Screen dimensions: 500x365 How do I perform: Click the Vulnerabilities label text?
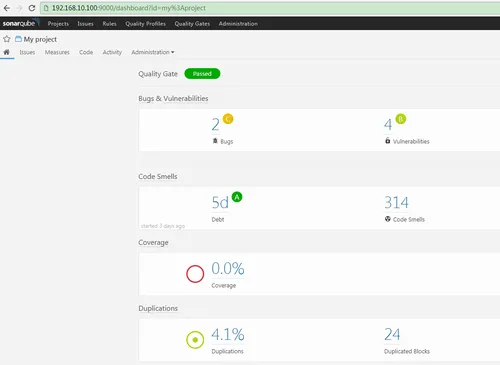411,141
